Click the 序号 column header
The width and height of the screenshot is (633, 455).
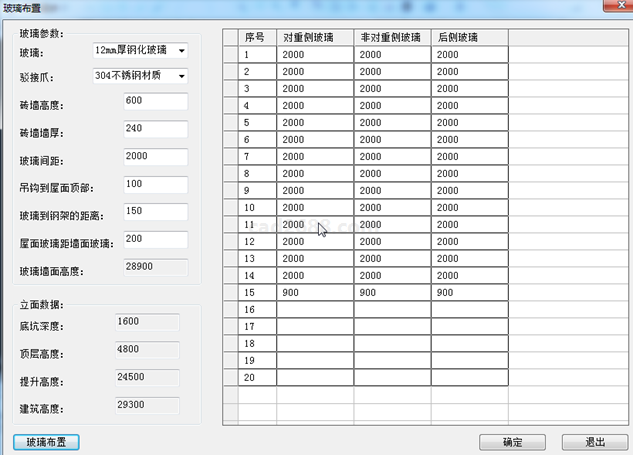pos(258,37)
